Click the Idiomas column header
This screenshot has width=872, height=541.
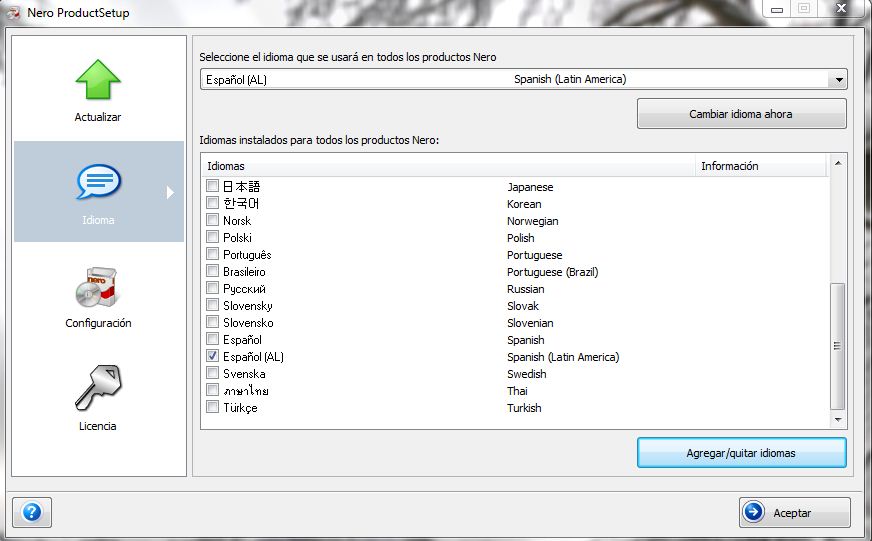pyautogui.click(x=448, y=166)
